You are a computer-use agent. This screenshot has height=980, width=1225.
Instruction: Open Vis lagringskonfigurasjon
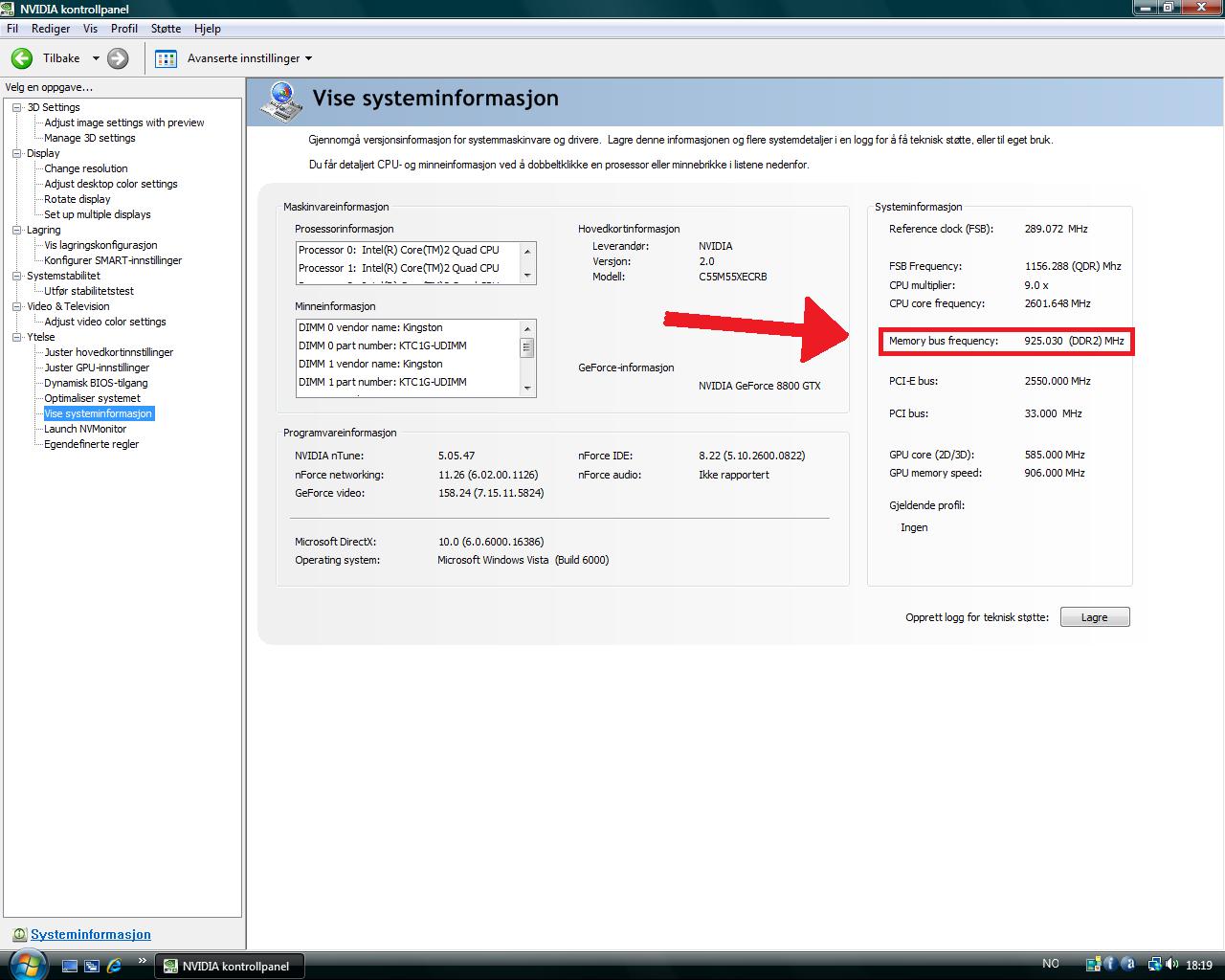(x=100, y=245)
